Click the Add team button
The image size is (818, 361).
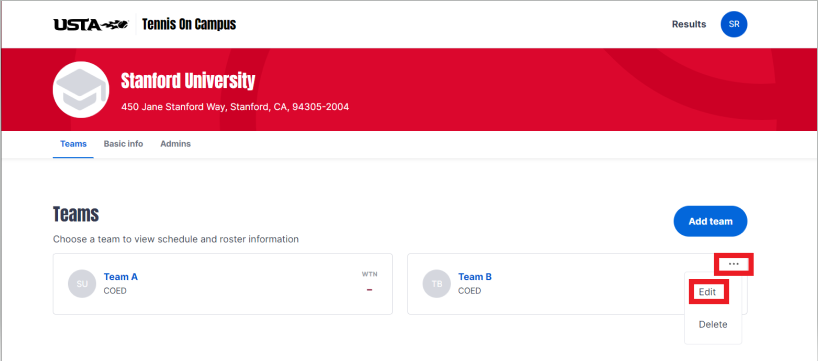710,221
